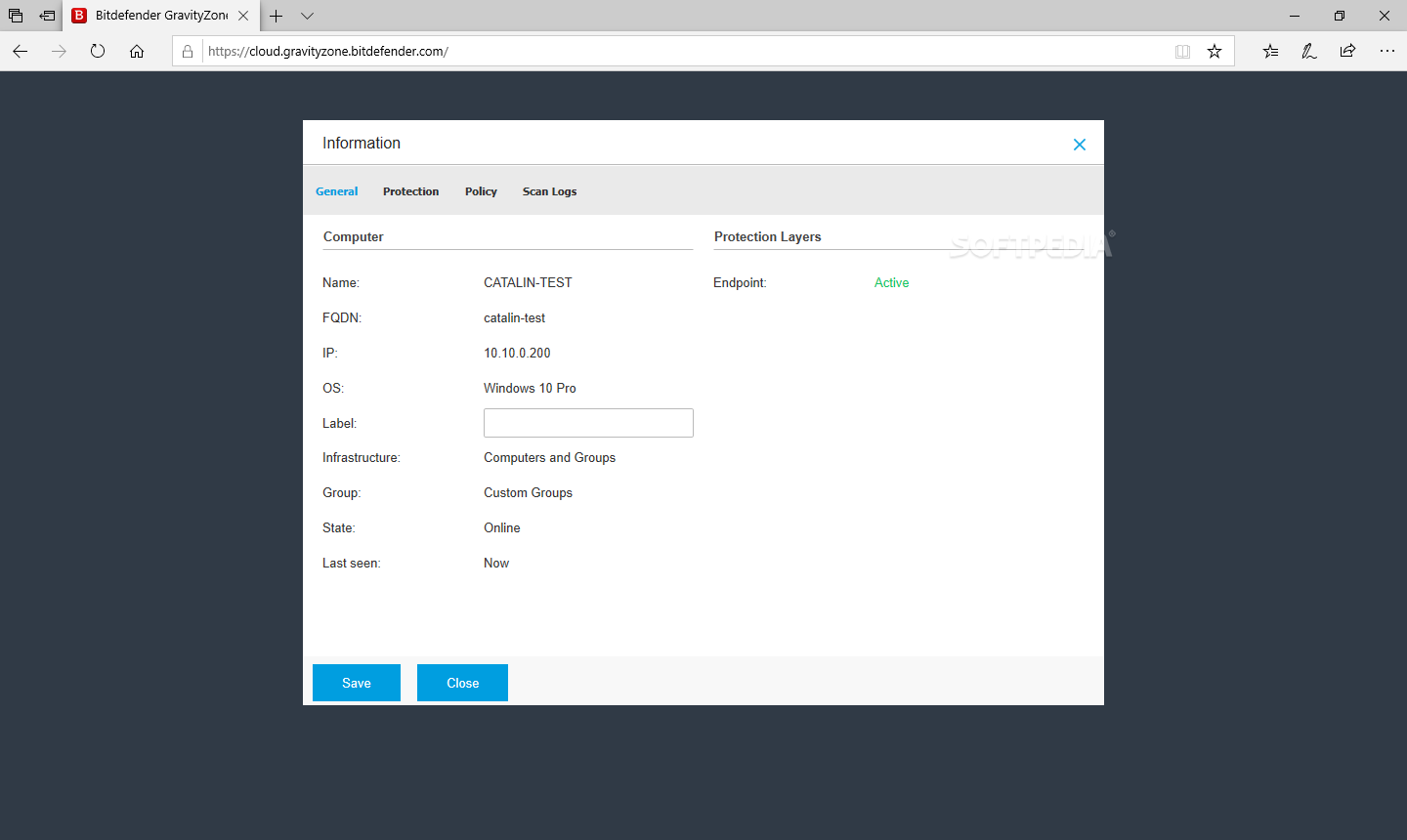Open browser Settings and more menu

[x=1386, y=51]
